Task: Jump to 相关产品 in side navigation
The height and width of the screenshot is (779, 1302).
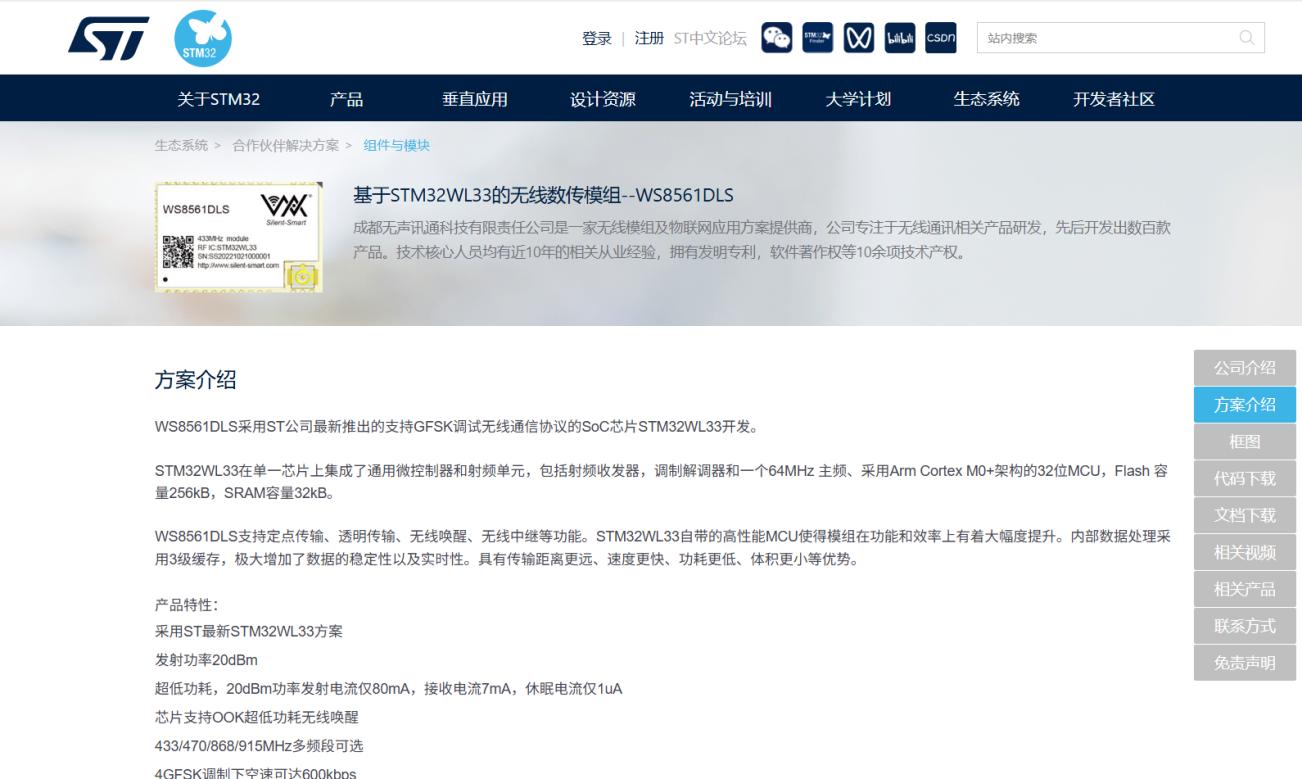Action: click(1245, 589)
